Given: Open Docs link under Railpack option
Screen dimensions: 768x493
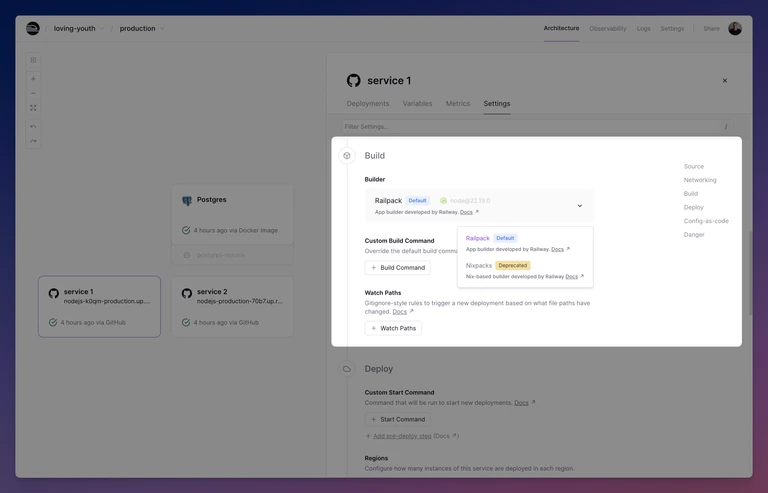Looking at the screenshot, I should 557,249.
